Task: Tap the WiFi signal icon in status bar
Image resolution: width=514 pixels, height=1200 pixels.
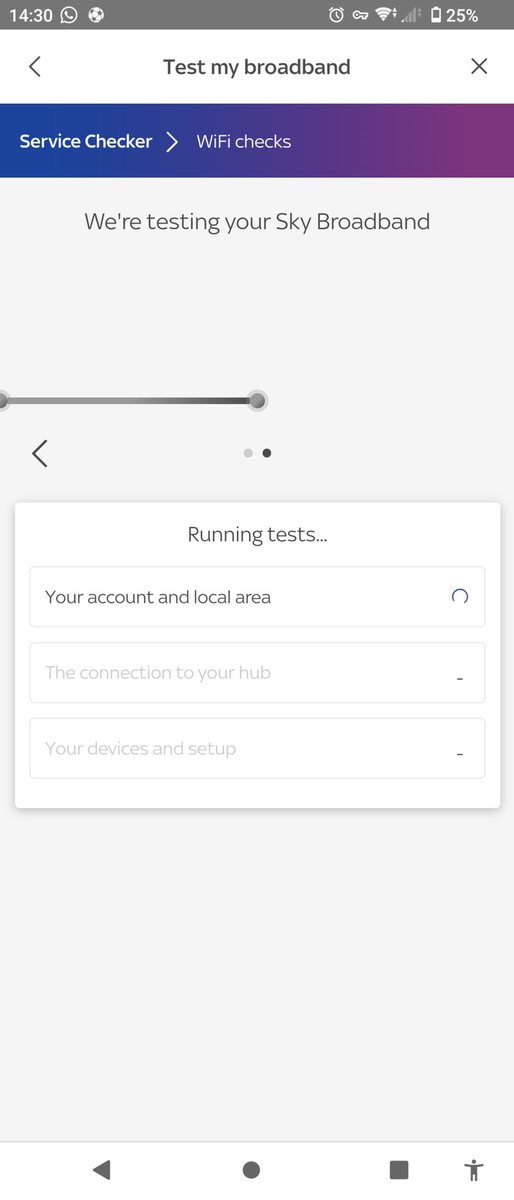Action: click(386, 15)
